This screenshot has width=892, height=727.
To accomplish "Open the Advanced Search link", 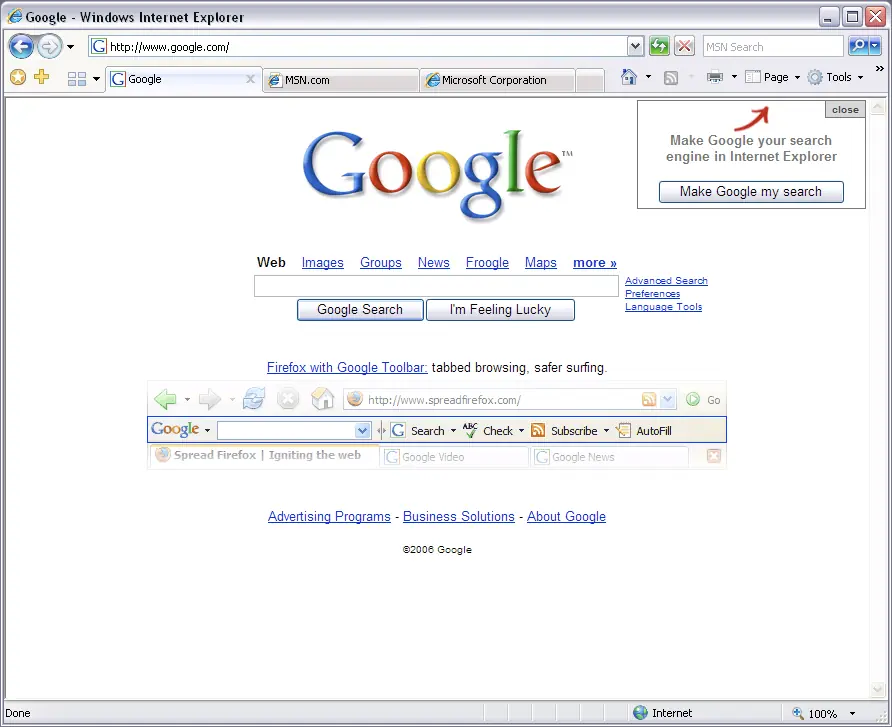I will pos(666,280).
